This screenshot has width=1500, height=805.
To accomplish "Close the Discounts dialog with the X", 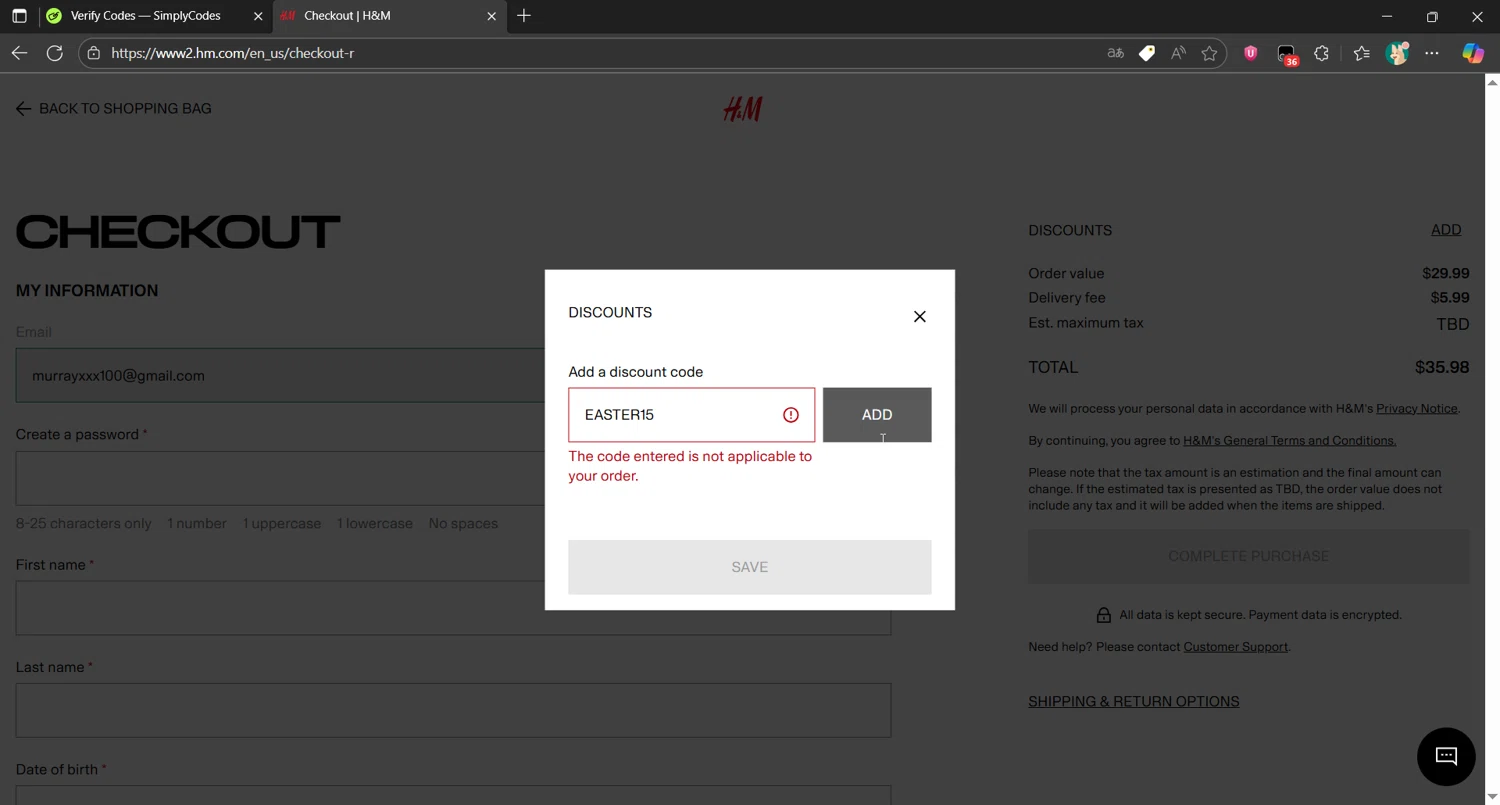I will (x=920, y=317).
